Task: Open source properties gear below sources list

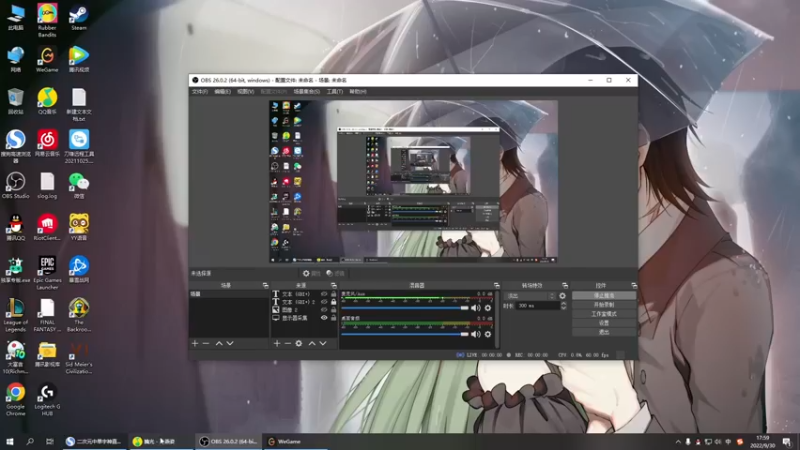Action: point(299,343)
